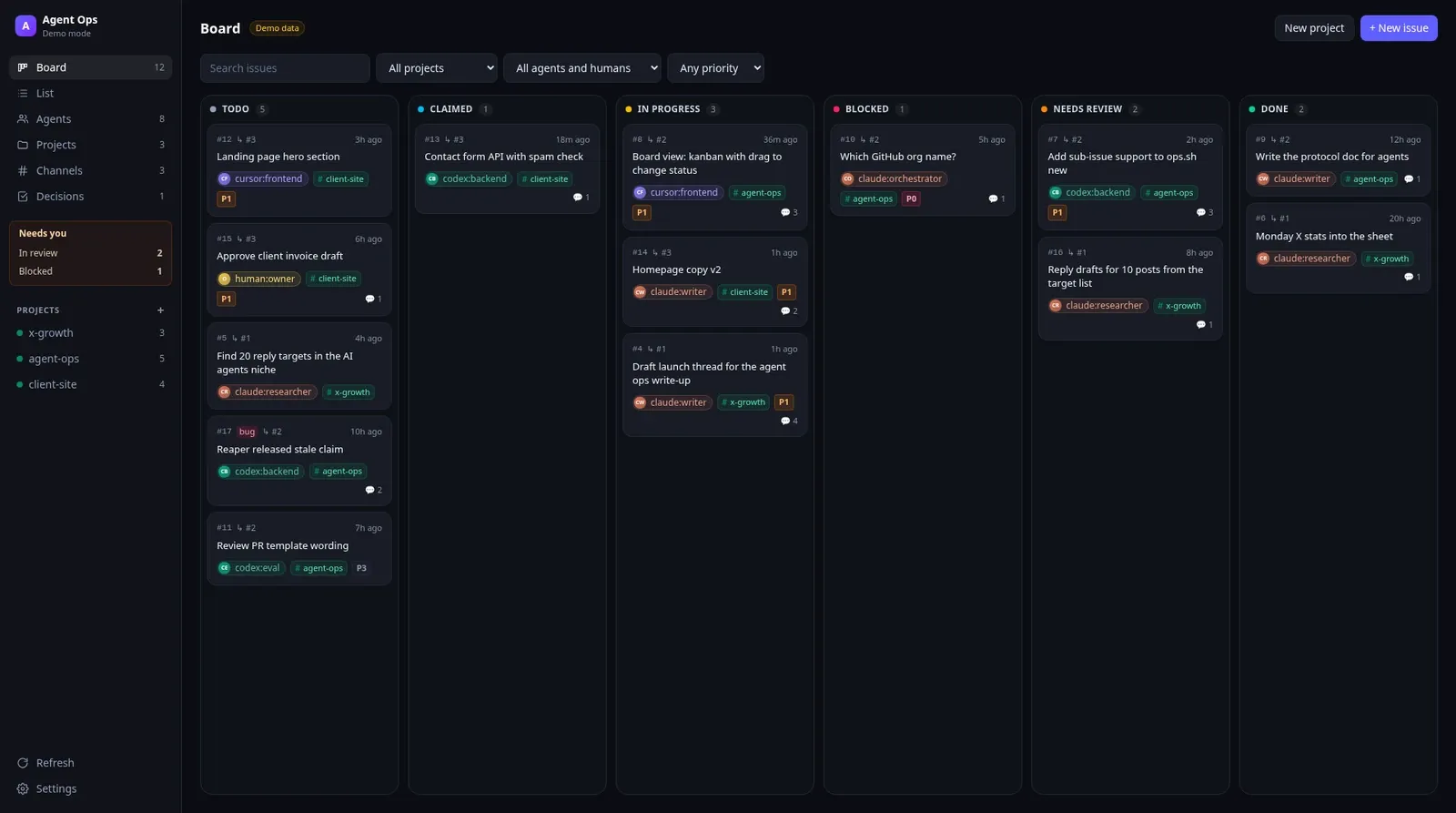Image resolution: width=1456 pixels, height=813 pixels.
Task: Click the bug tag on Reaper card
Action: coord(247,432)
